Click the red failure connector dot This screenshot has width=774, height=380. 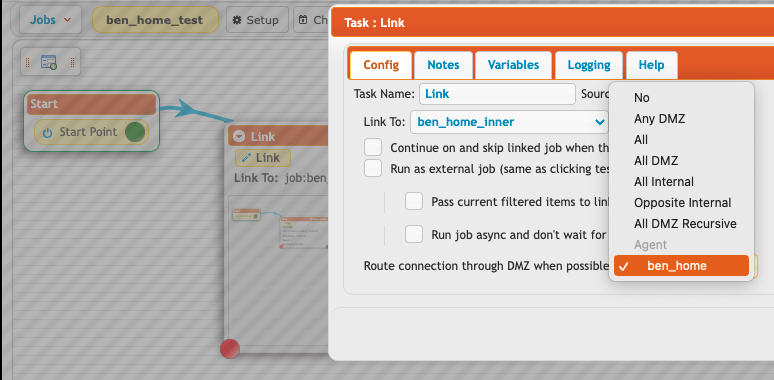pos(230,348)
